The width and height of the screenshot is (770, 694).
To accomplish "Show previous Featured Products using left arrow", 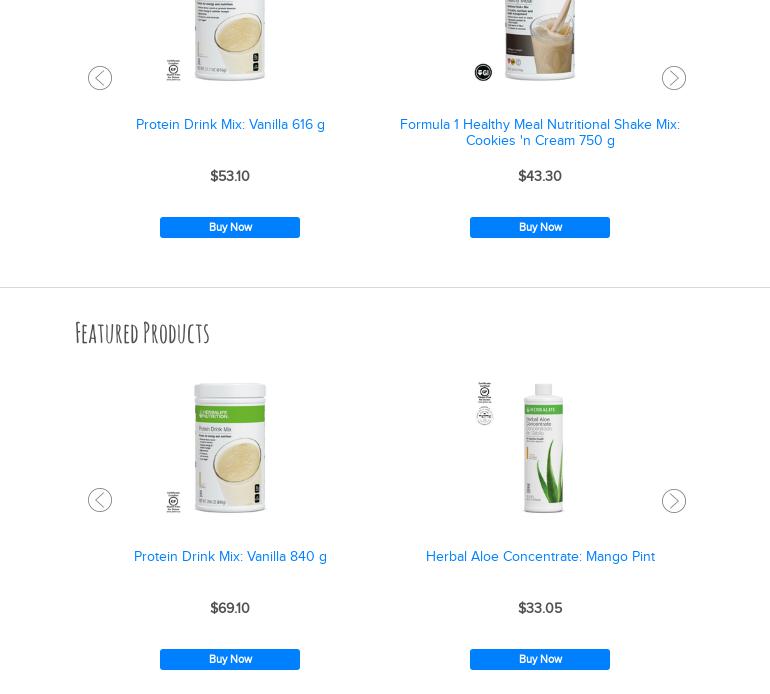I will (x=100, y=500).
